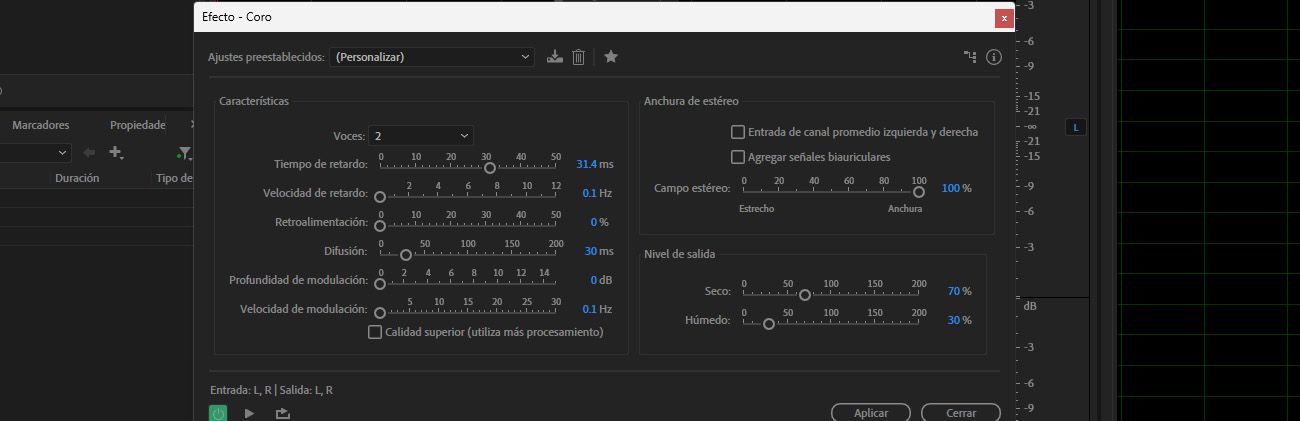Screen dimensions: 1300x421
Task: Click the back arrow in the markers panel
Action: tap(89, 152)
